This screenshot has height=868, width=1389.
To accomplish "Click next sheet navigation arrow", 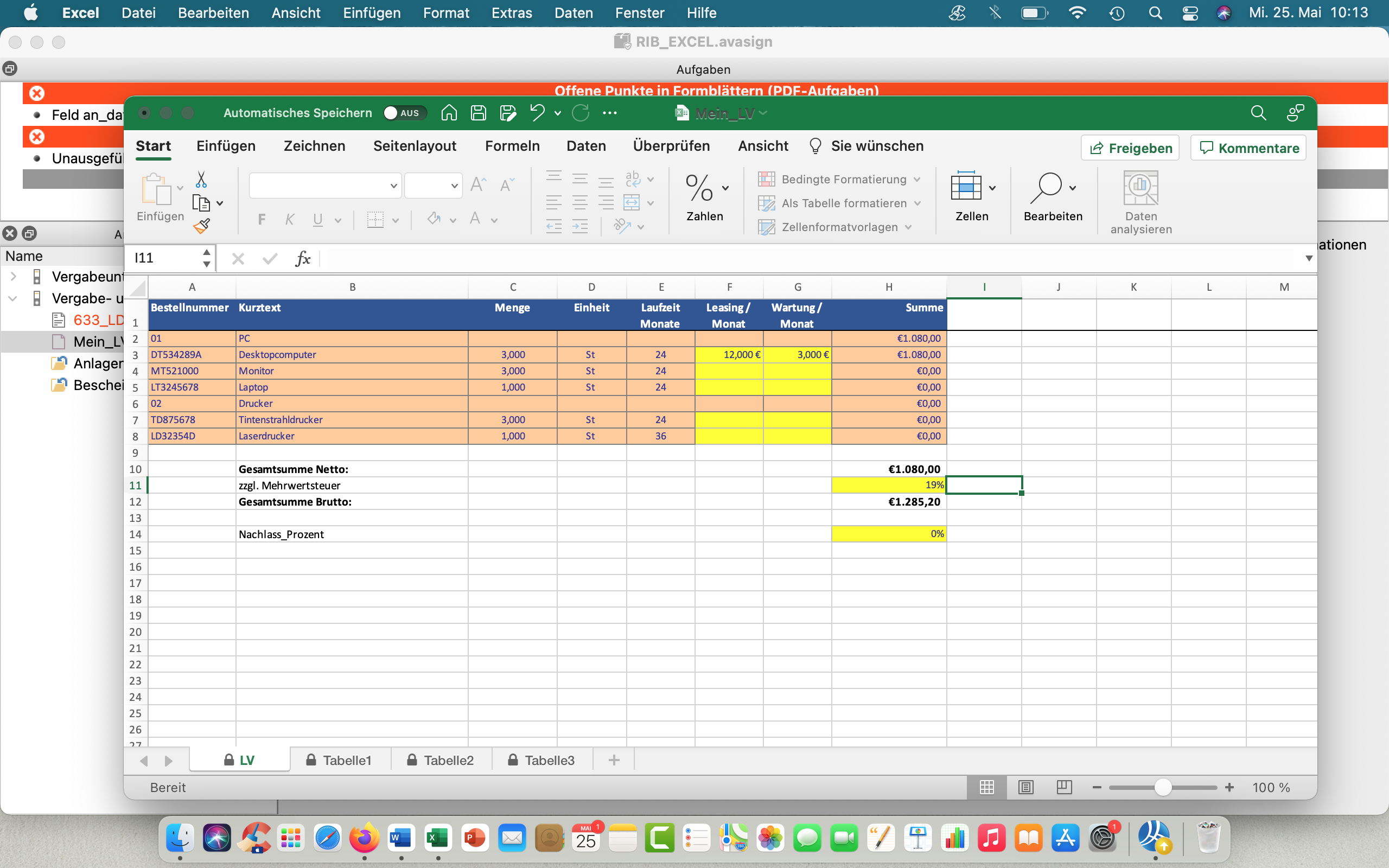I will coord(168,761).
